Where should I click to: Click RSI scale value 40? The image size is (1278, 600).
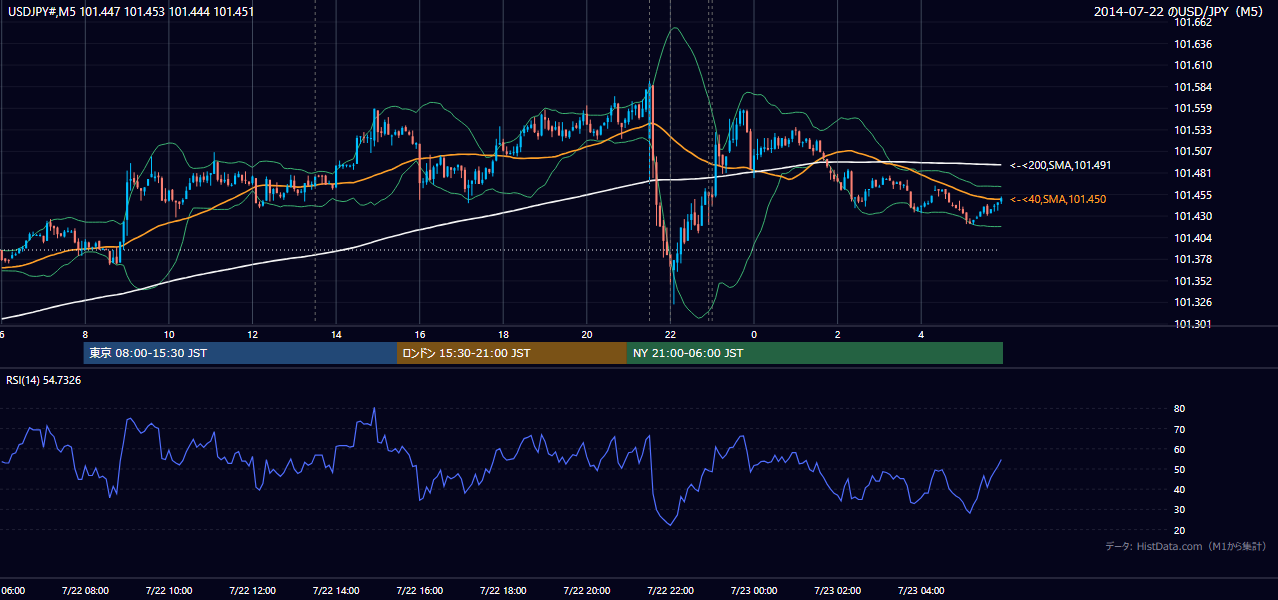pyautogui.click(x=1180, y=489)
